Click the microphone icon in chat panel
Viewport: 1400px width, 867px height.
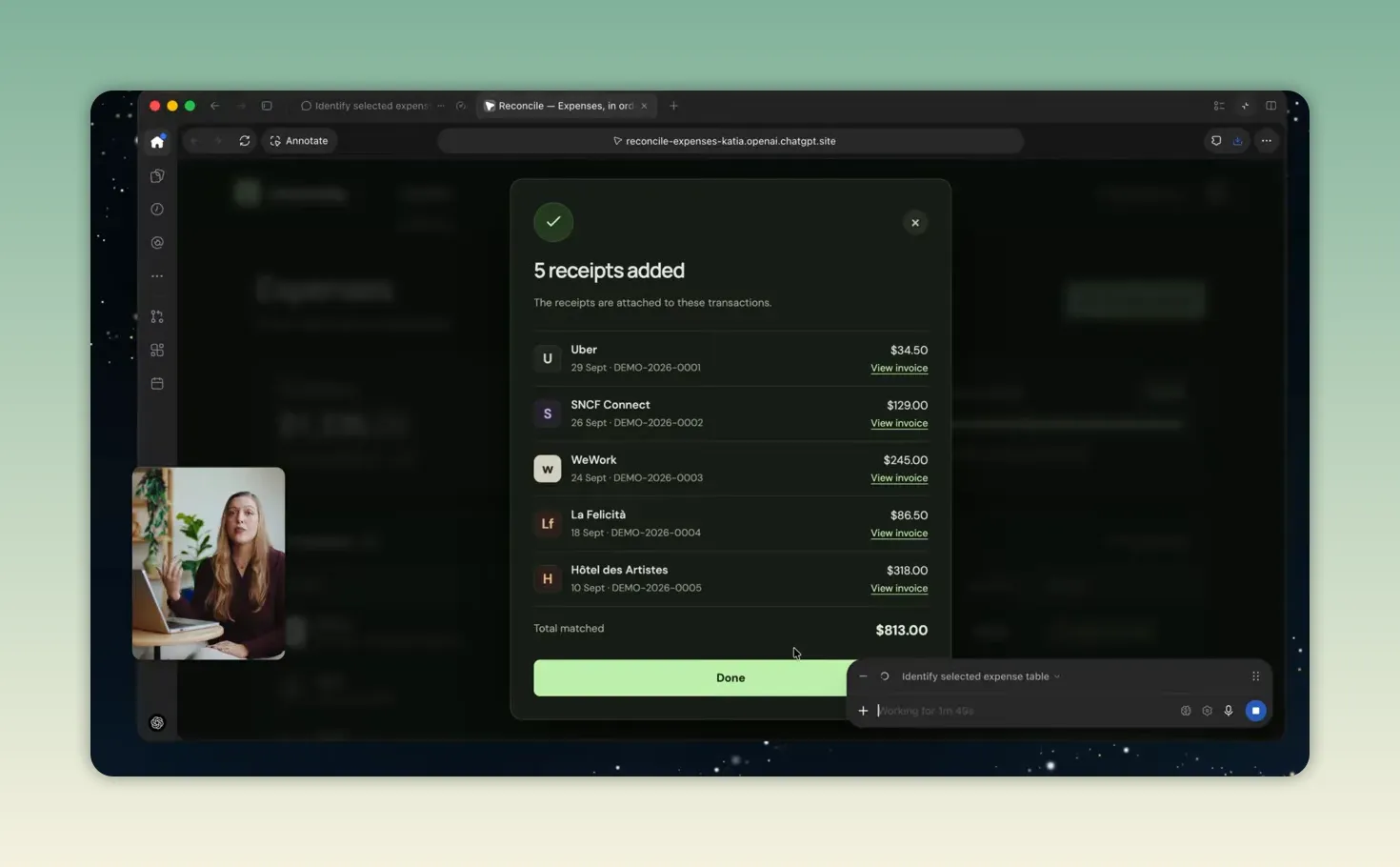click(x=1229, y=711)
